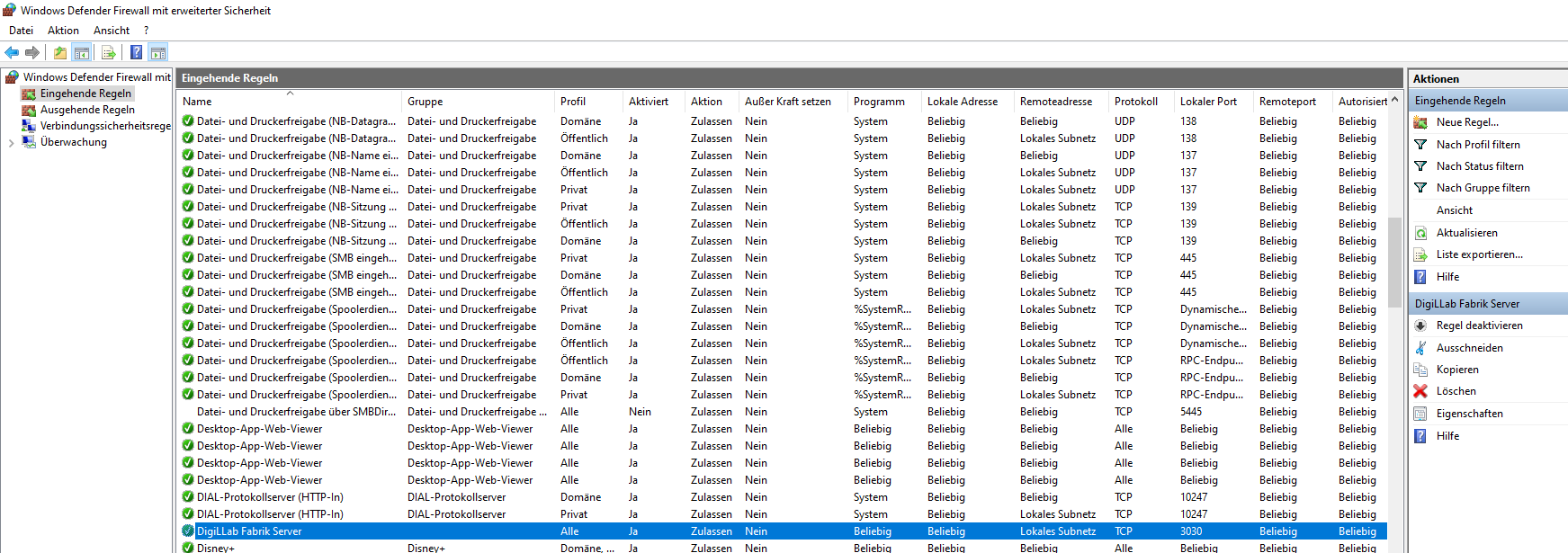Open the ? help menu
Screen dimensions: 1568x553
coord(146,31)
